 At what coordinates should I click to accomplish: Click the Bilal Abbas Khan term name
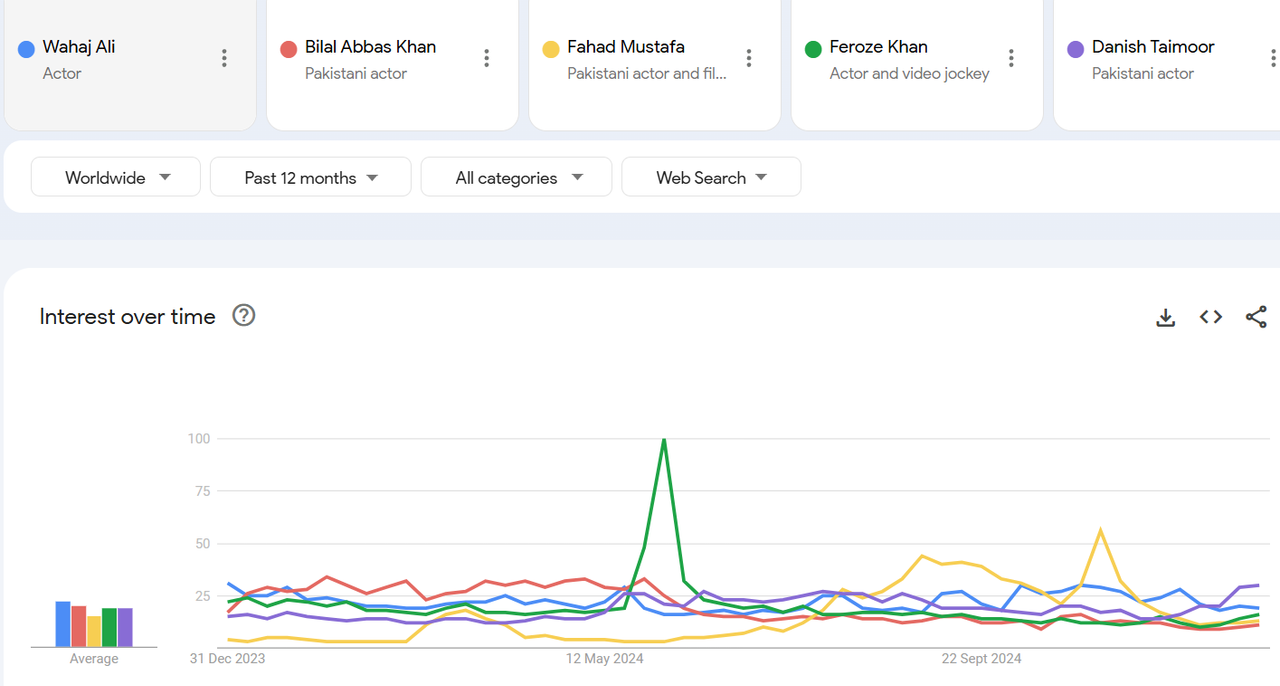coord(370,47)
